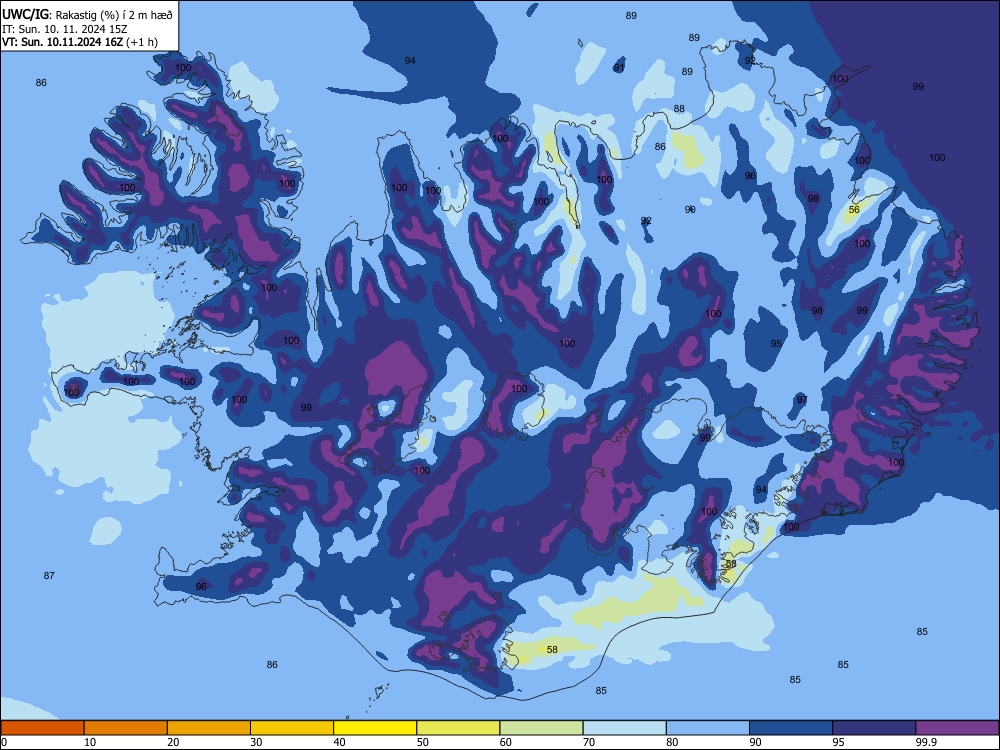Pick the purple 99.9+ legend swatch

tap(957, 728)
